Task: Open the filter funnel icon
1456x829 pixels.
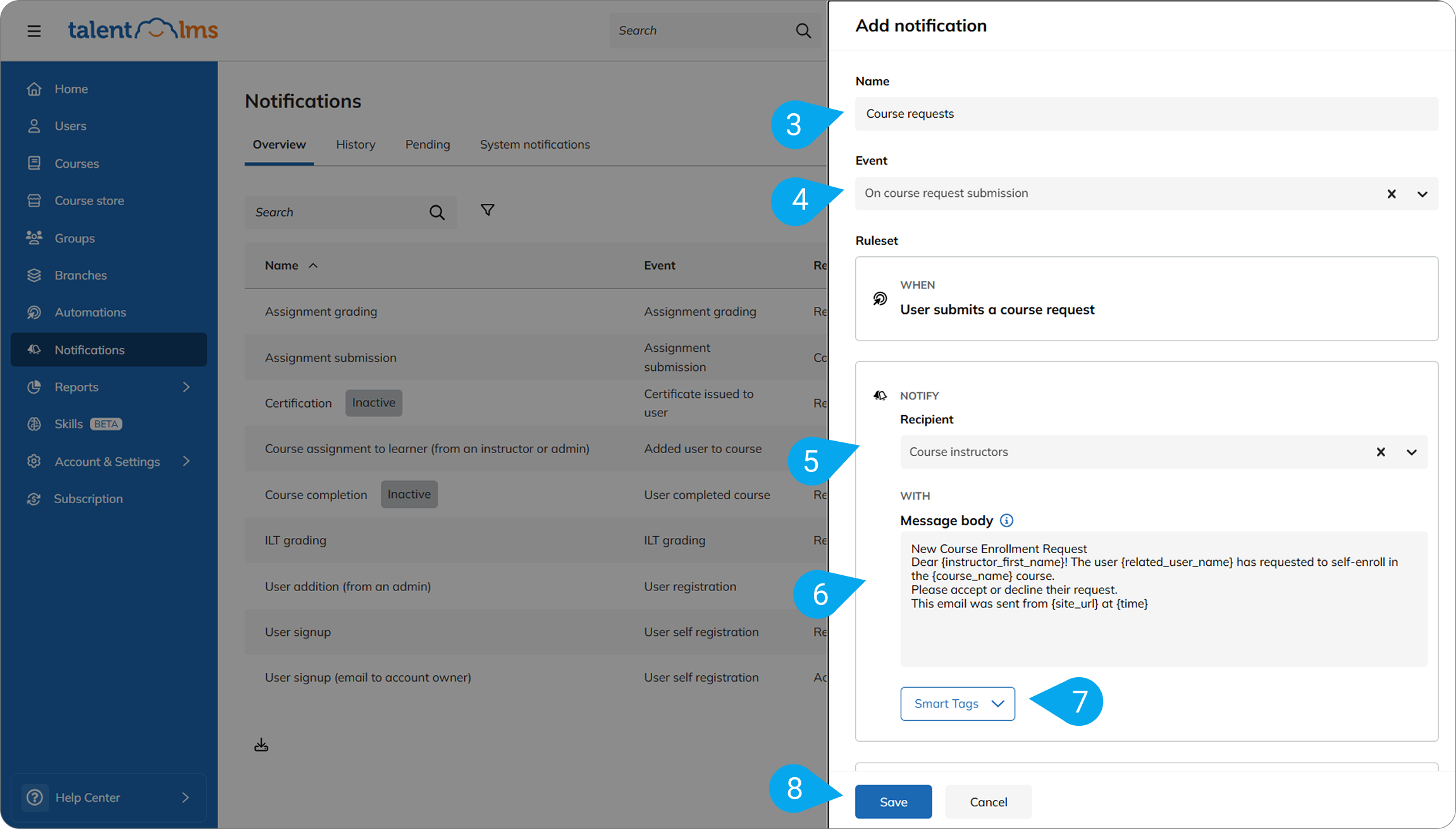Action: 488,210
